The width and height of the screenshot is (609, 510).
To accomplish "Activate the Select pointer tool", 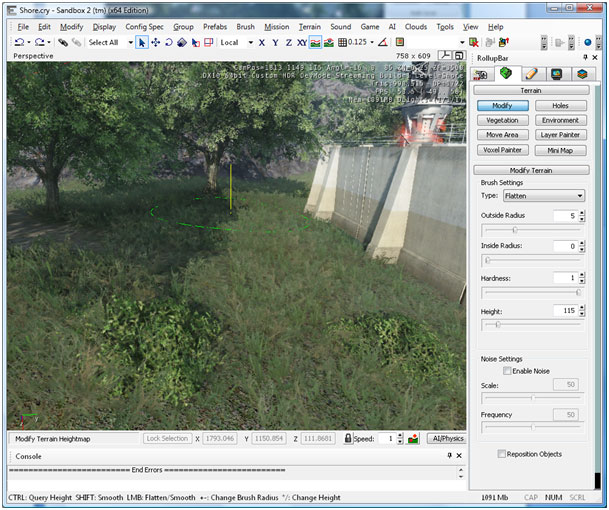I will [142, 42].
